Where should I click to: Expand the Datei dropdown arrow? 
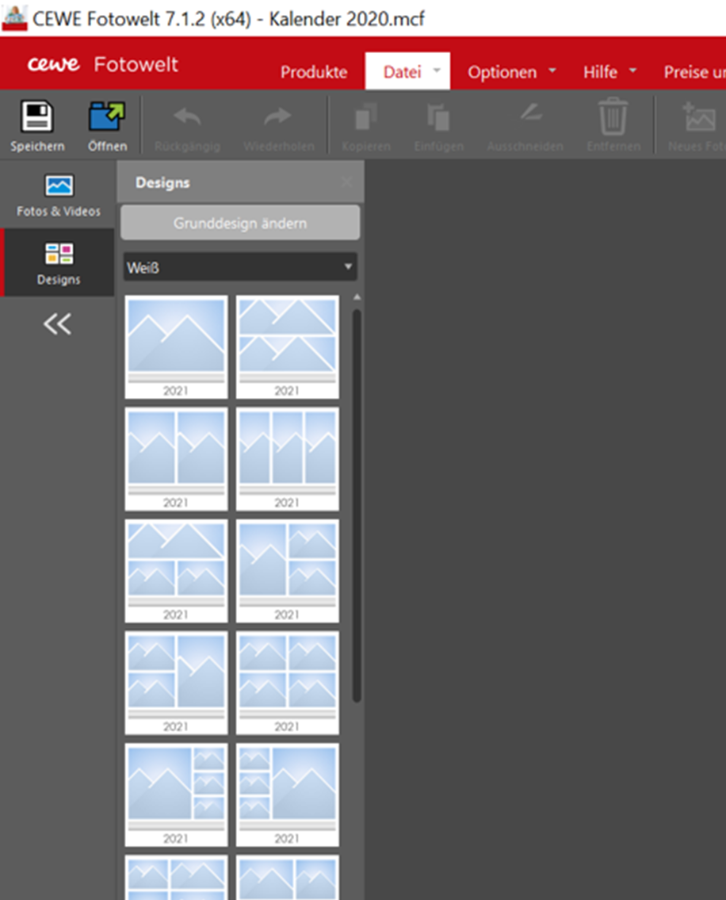click(x=437, y=71)
